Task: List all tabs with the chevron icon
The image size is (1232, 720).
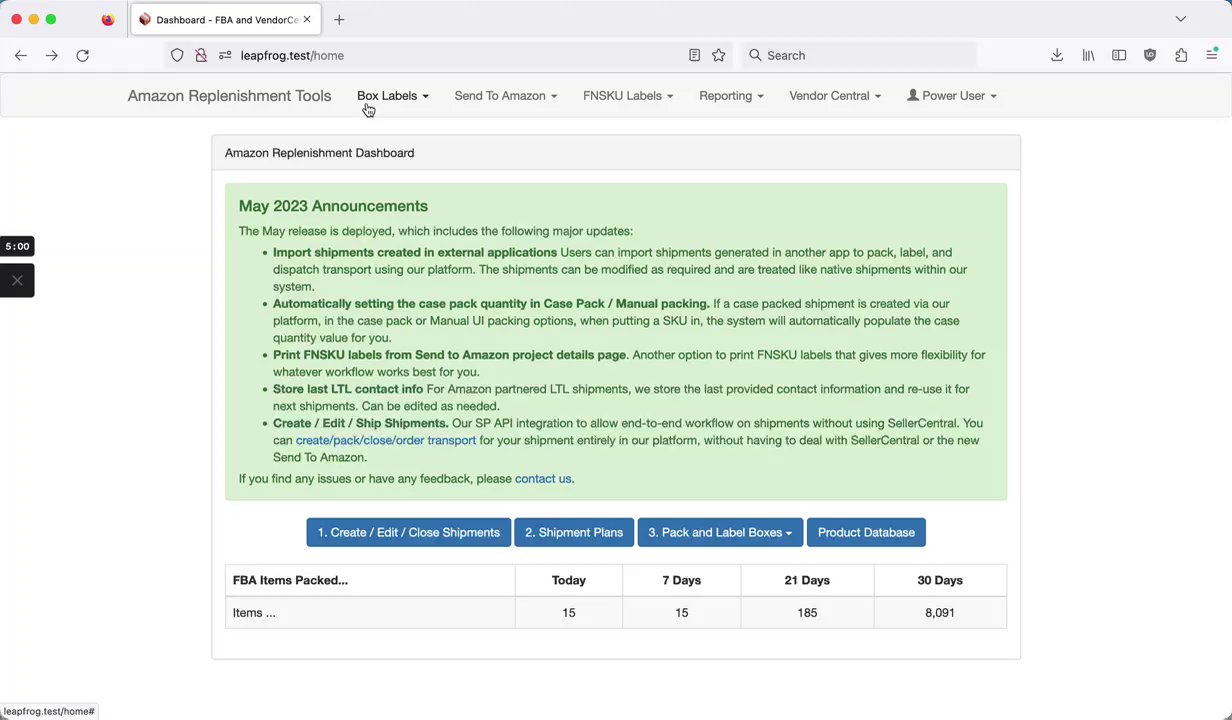Action: 1180,19
